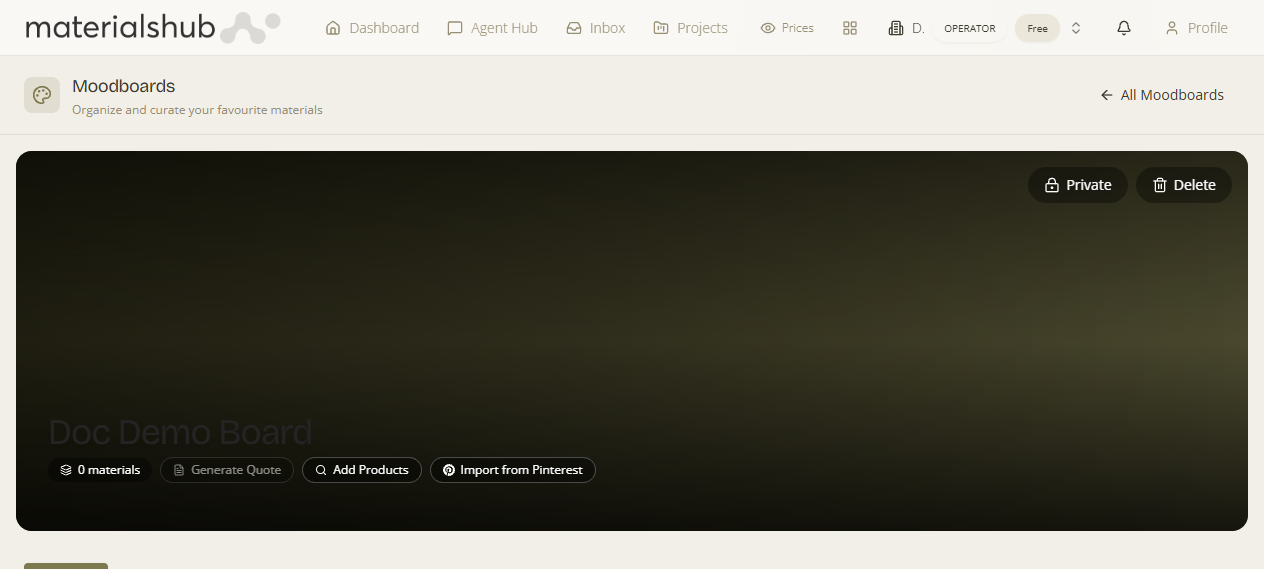Click the 0 materials badge
This screenshot has width=1264, height=569.
pos(100,470)
